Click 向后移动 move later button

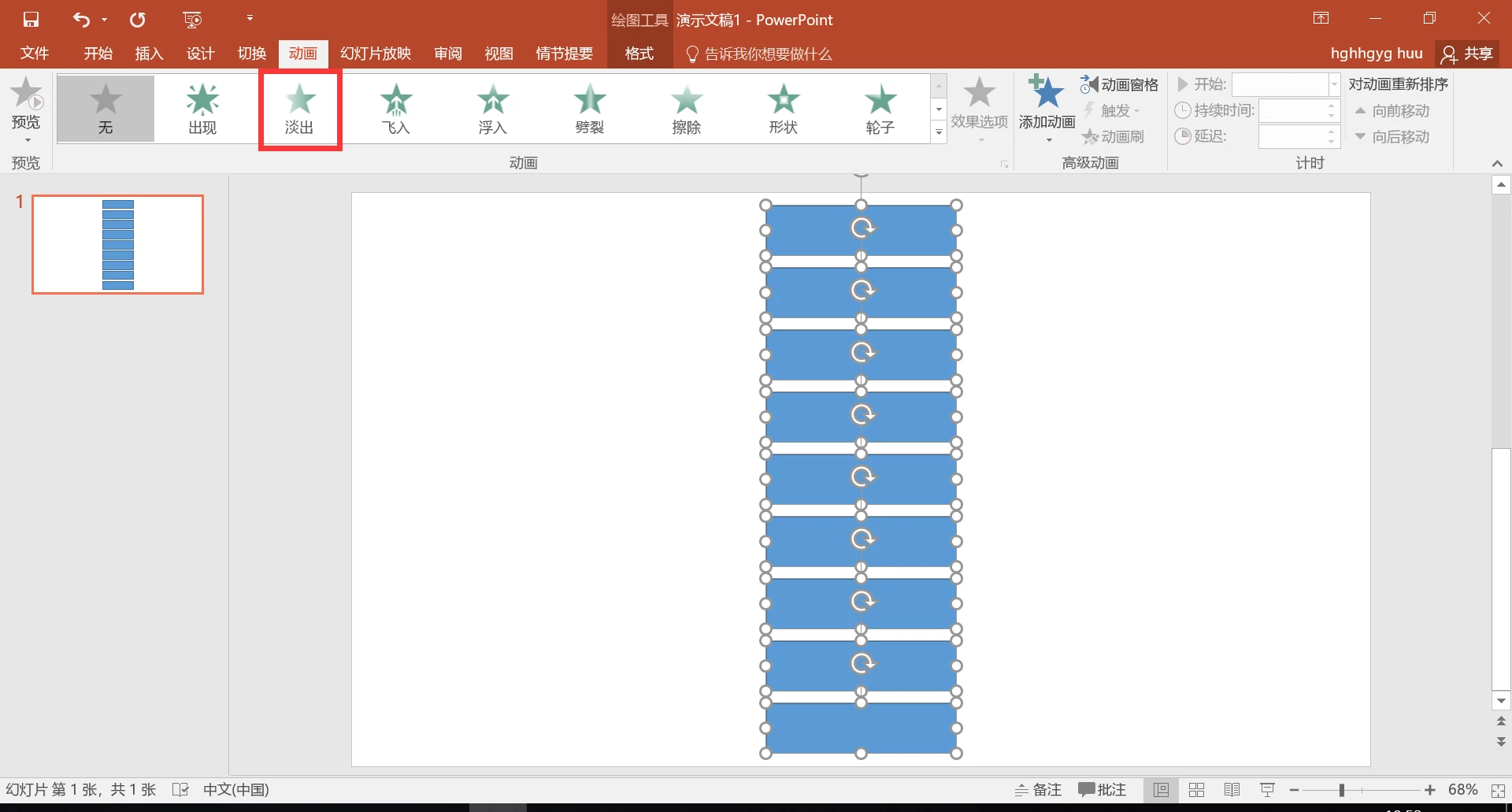coord(1392,137)
